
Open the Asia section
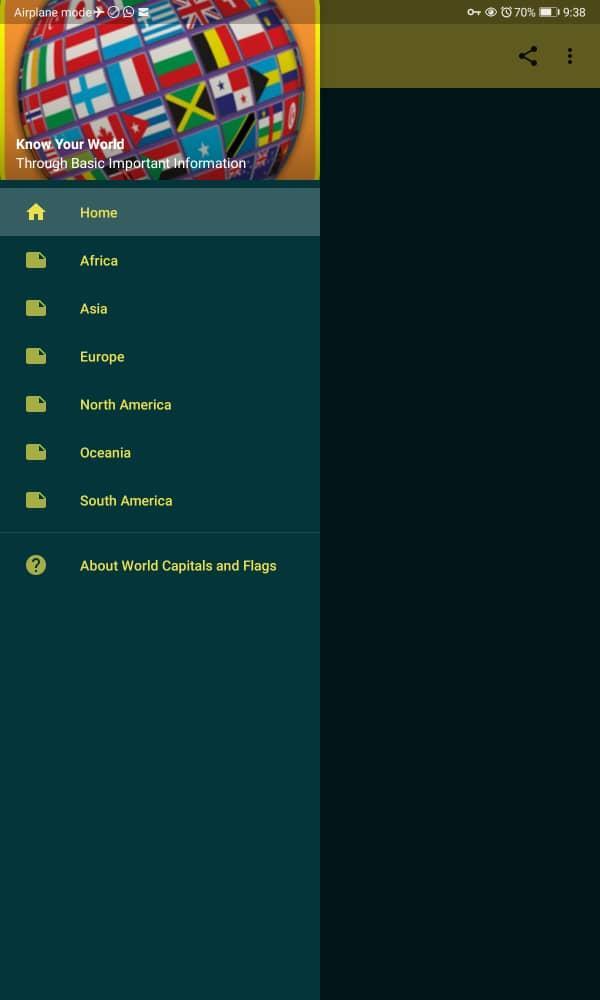pyautogui.click(x=160, y=308)
